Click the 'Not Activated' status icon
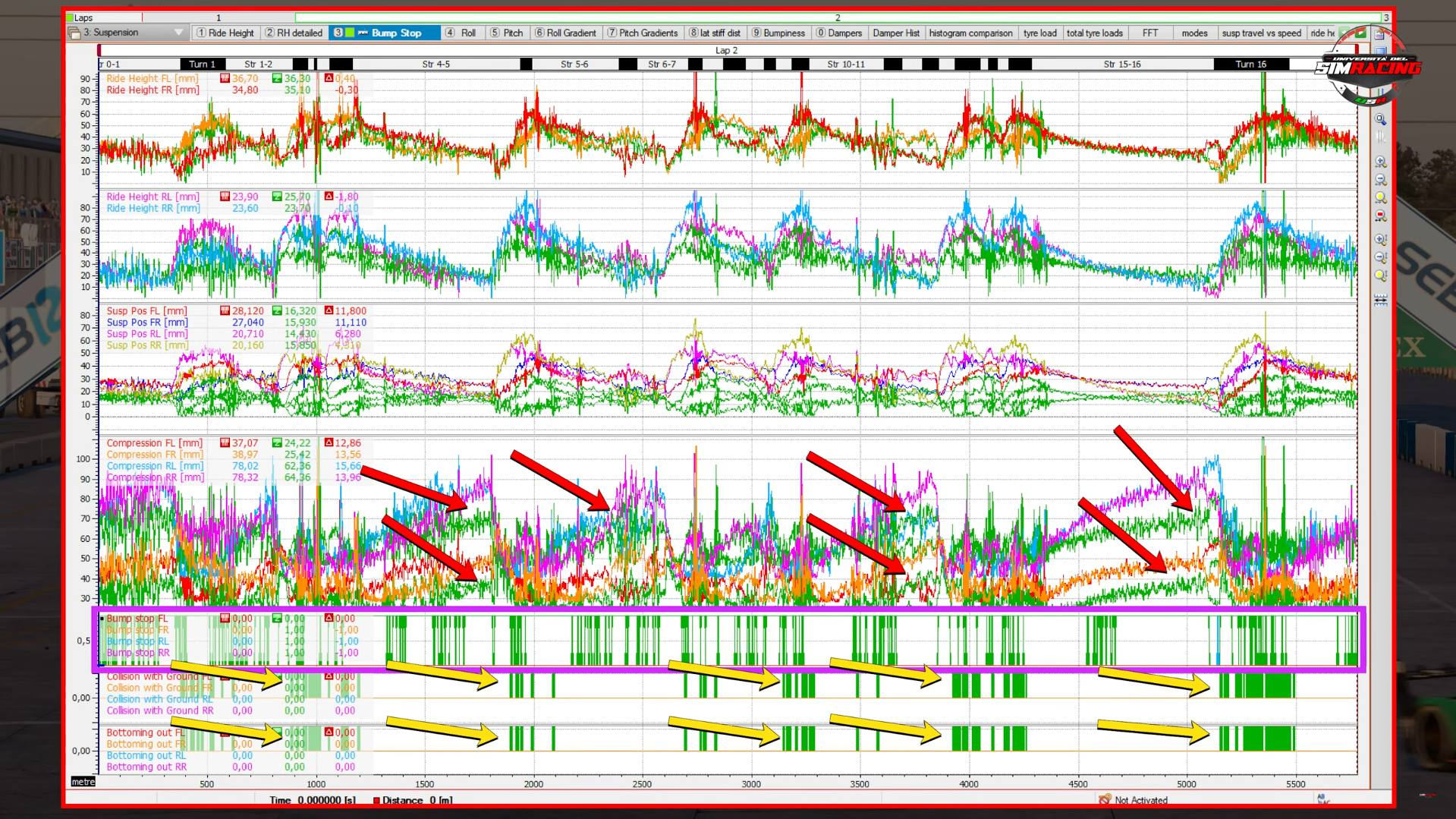Screen dimensions: 1456x819 1105,799
